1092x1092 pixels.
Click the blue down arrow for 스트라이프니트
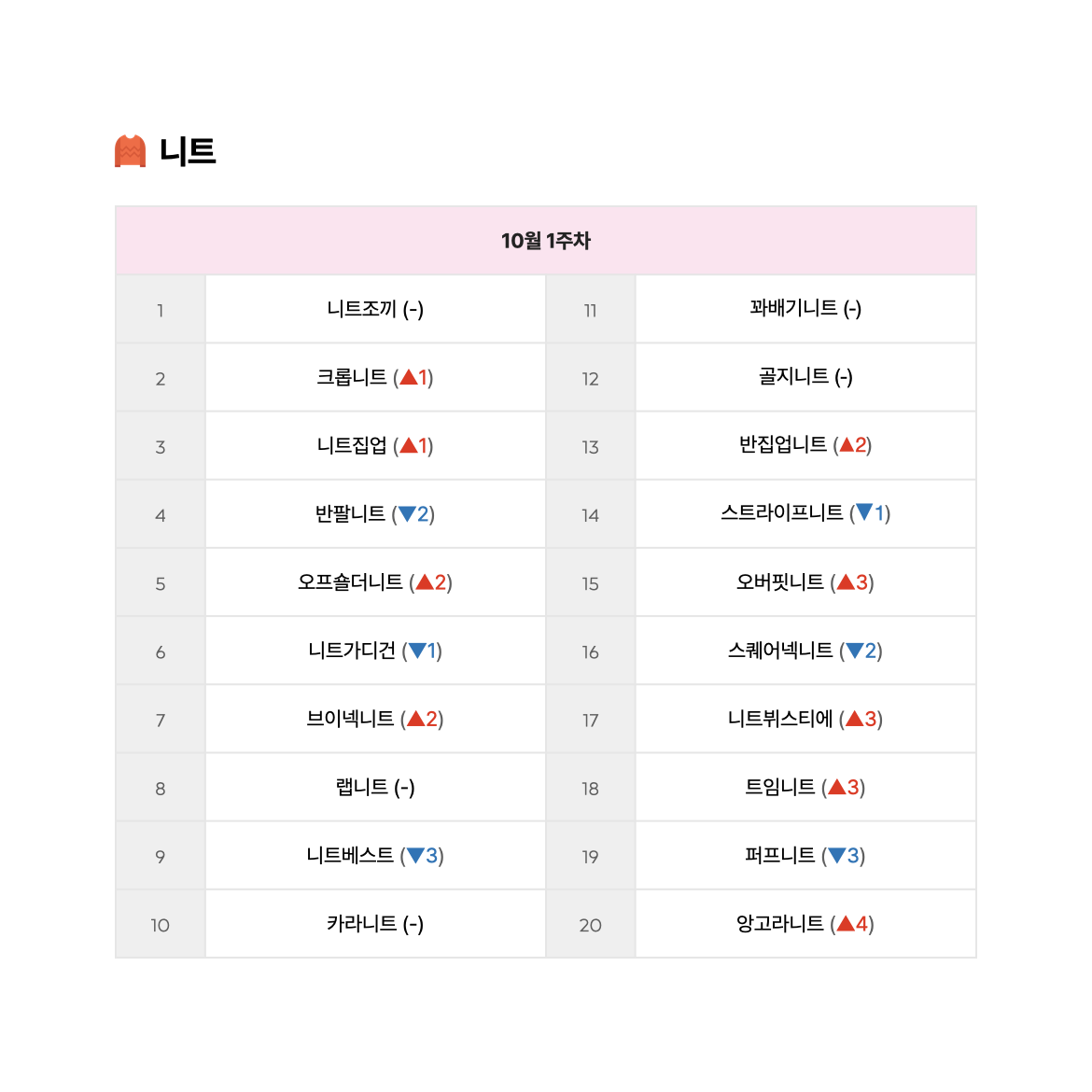(x=864, y=513)
